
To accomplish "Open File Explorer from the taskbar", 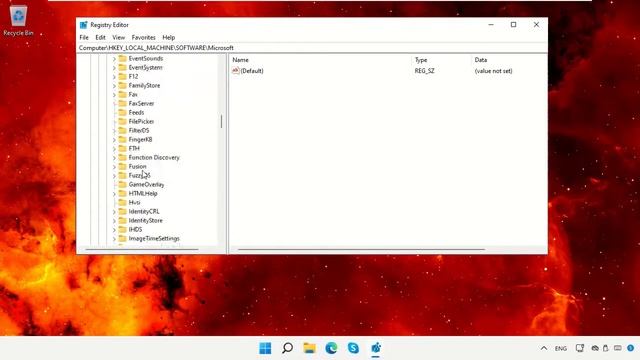I will point(309,348).
